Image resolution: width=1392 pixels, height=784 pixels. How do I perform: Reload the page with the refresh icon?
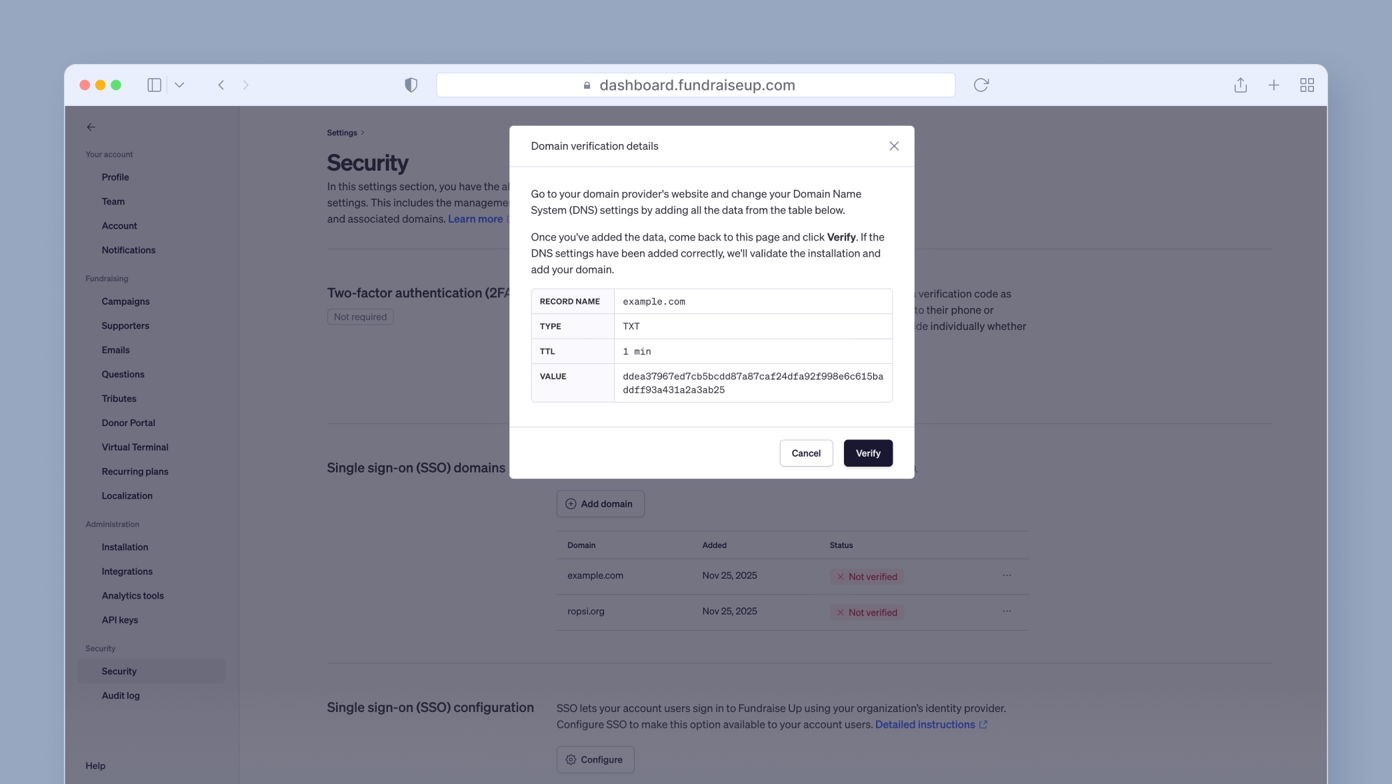coord(980,85)
